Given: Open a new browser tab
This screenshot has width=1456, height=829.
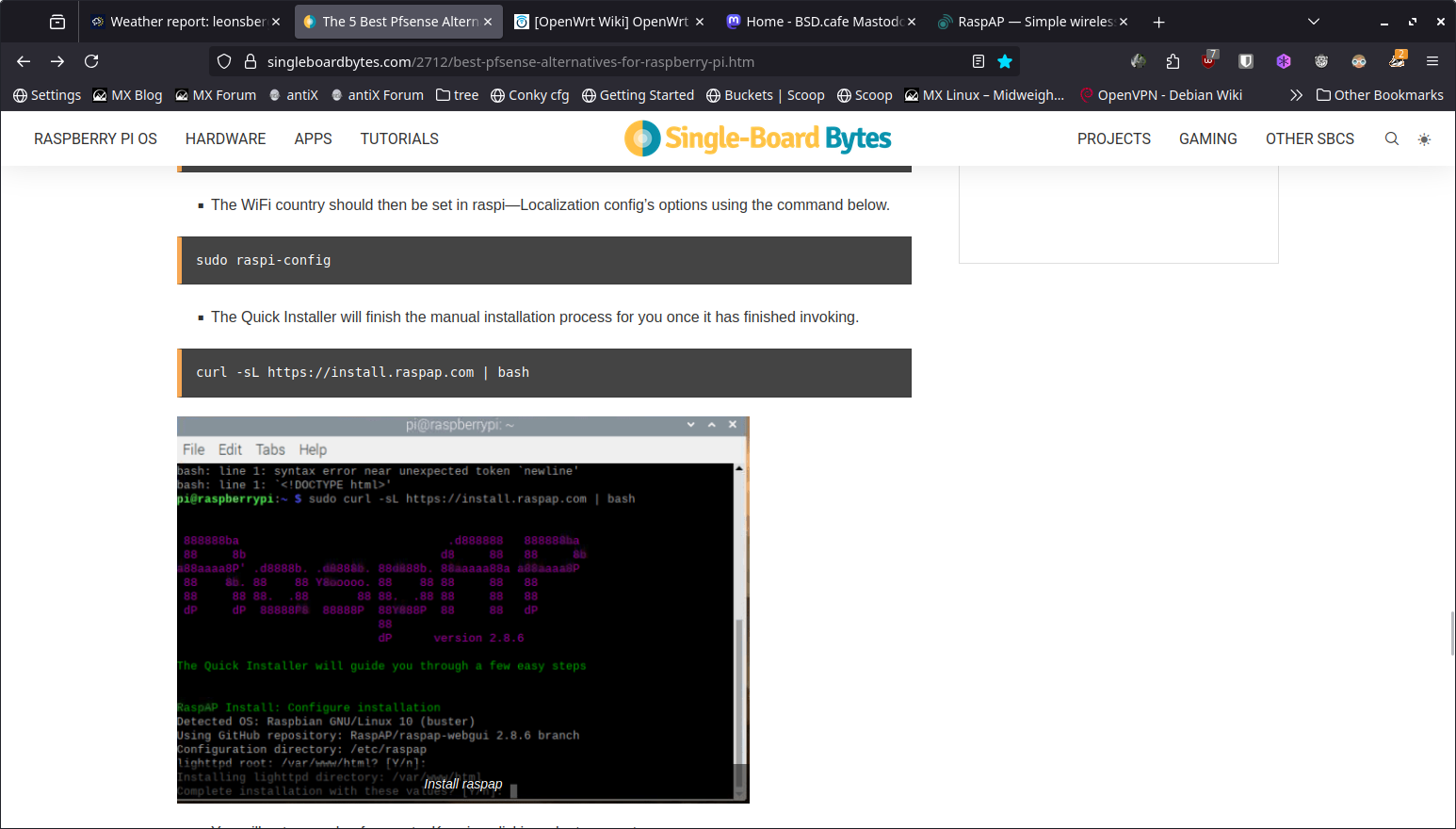Looking at the screenshot, I should 1159,22.
